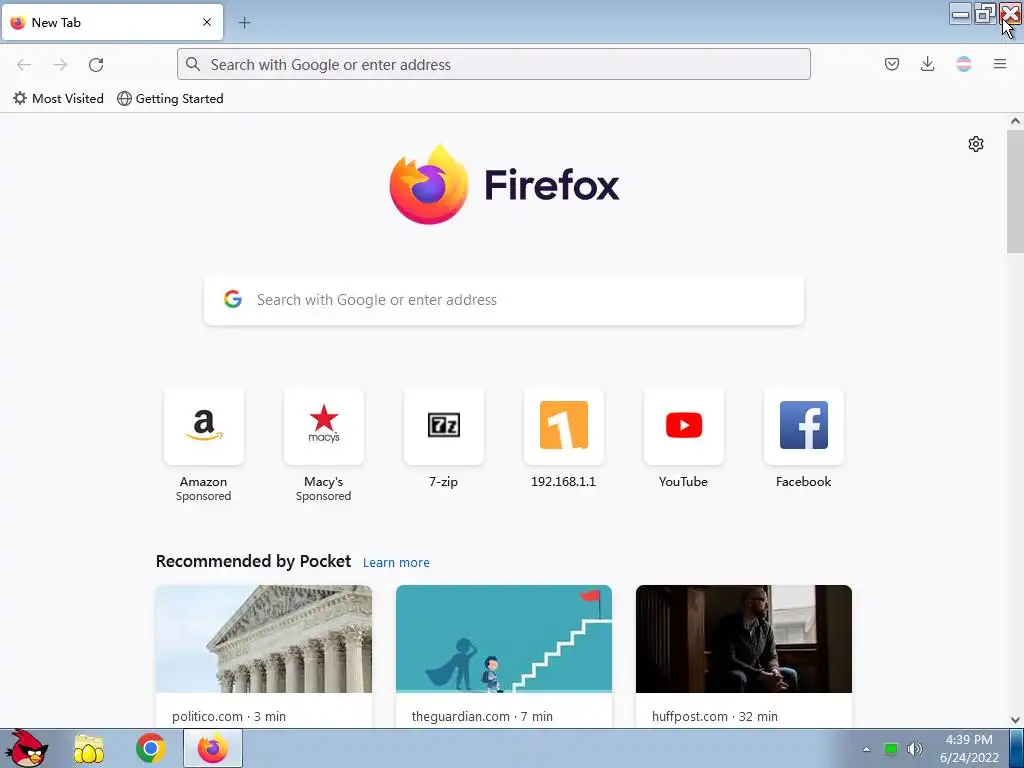This screenshot has height=768, width=1024.
Task: Open the Downloads panel icon
Action: point(927,64)
